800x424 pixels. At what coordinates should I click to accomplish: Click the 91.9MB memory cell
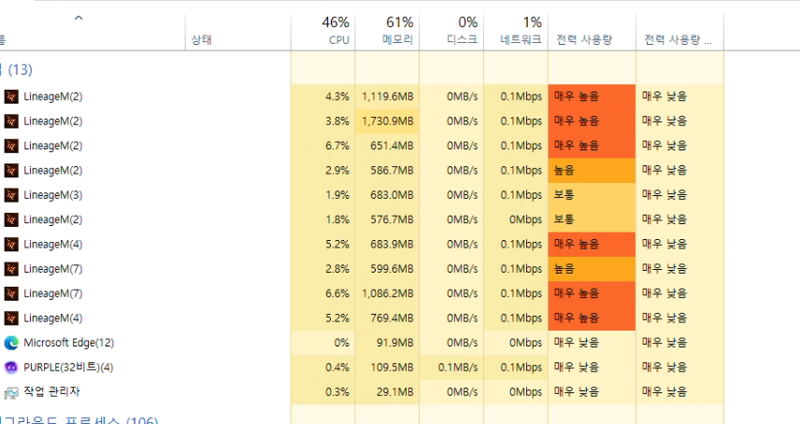[387, 342]
